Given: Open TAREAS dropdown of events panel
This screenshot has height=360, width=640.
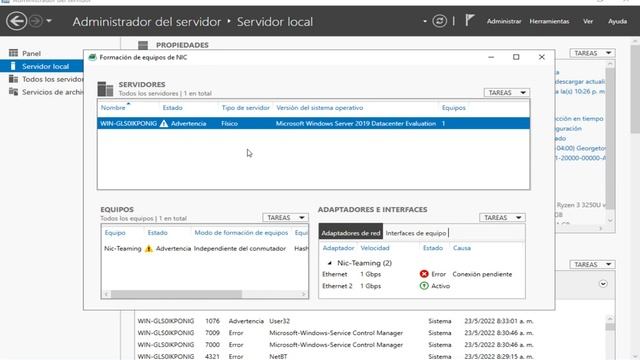Looking at the screenshot, I should (x=592, y=264).
